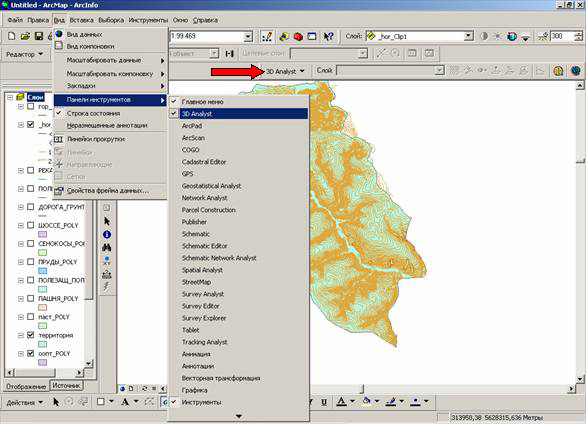Enable the ПАШНЯ_POLY layer checkbox
The width and height of the screenshot is (586, 424).
(31, 298)
